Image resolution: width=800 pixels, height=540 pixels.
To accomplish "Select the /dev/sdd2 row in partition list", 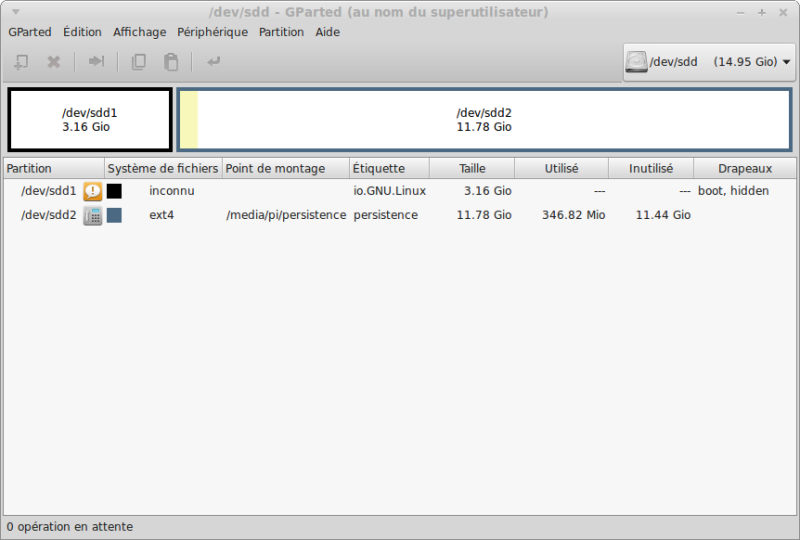I will click(x=399, y=215).
